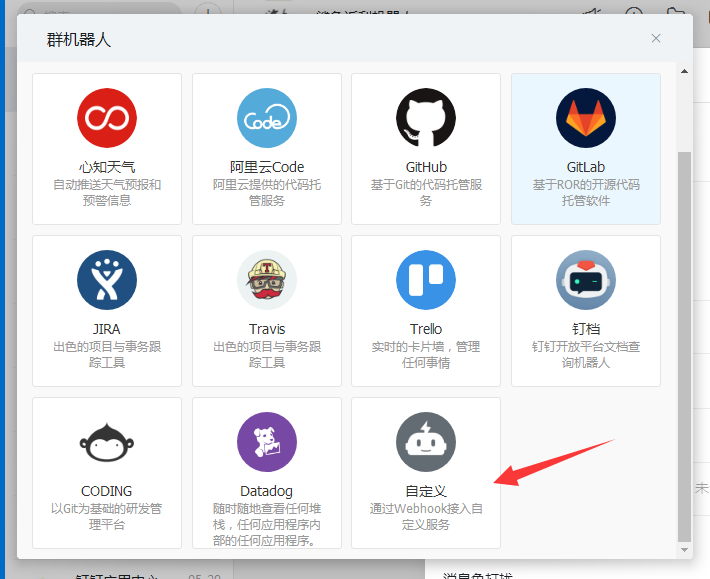The image size is (710, 579).
Task: Click the CODING name label
Action: [107, 491]
